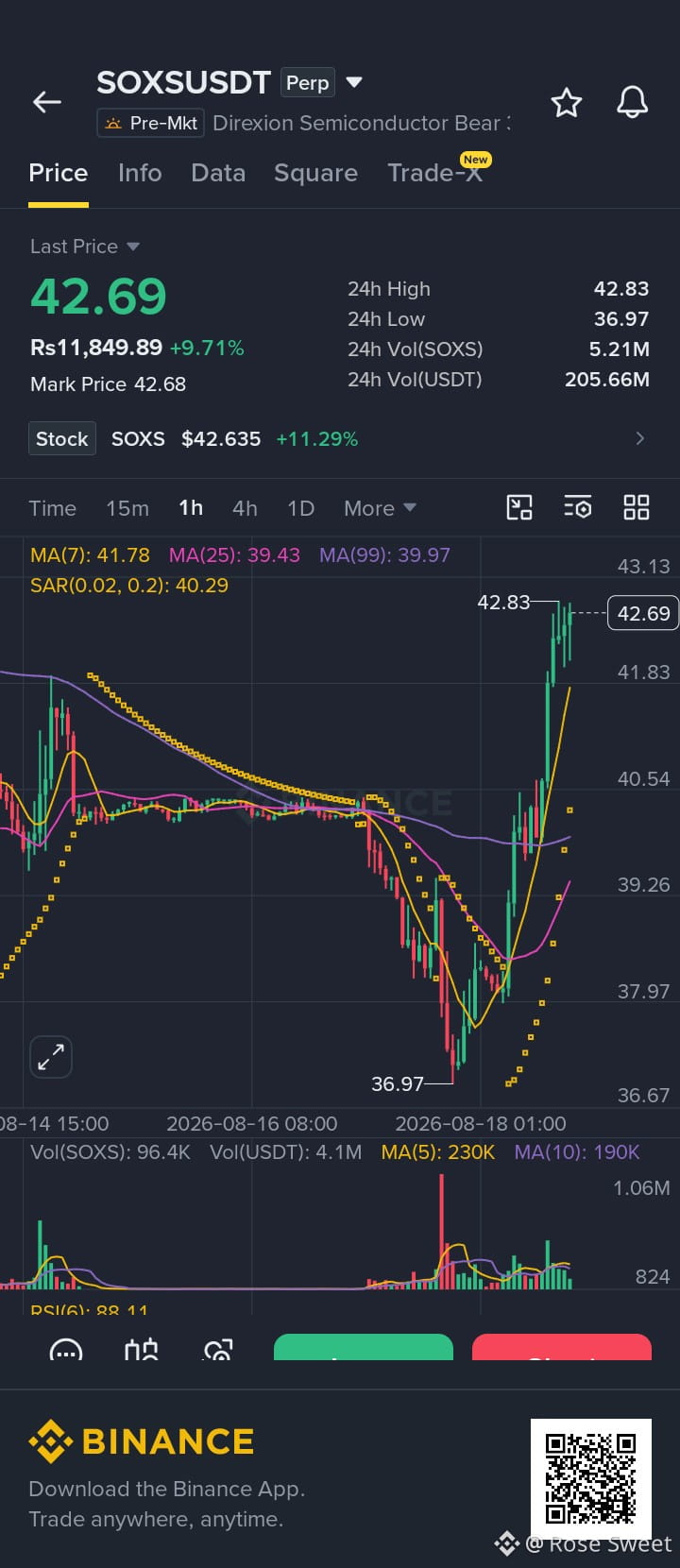
Task: Tap the 24h Vol(USDT) value 205.66M
Action: pyautogui.click(x=607, y=380)
